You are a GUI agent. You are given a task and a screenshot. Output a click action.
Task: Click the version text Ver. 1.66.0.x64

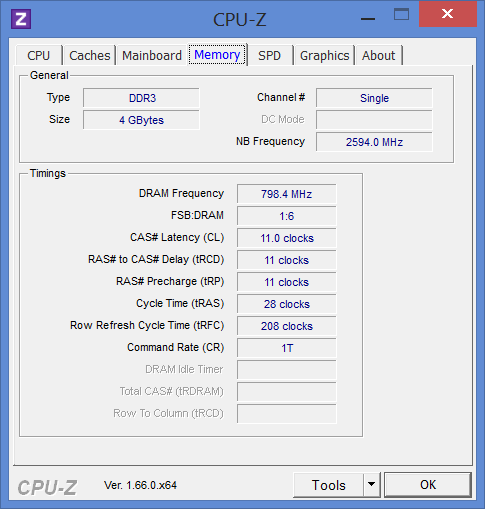click(140, 485)
